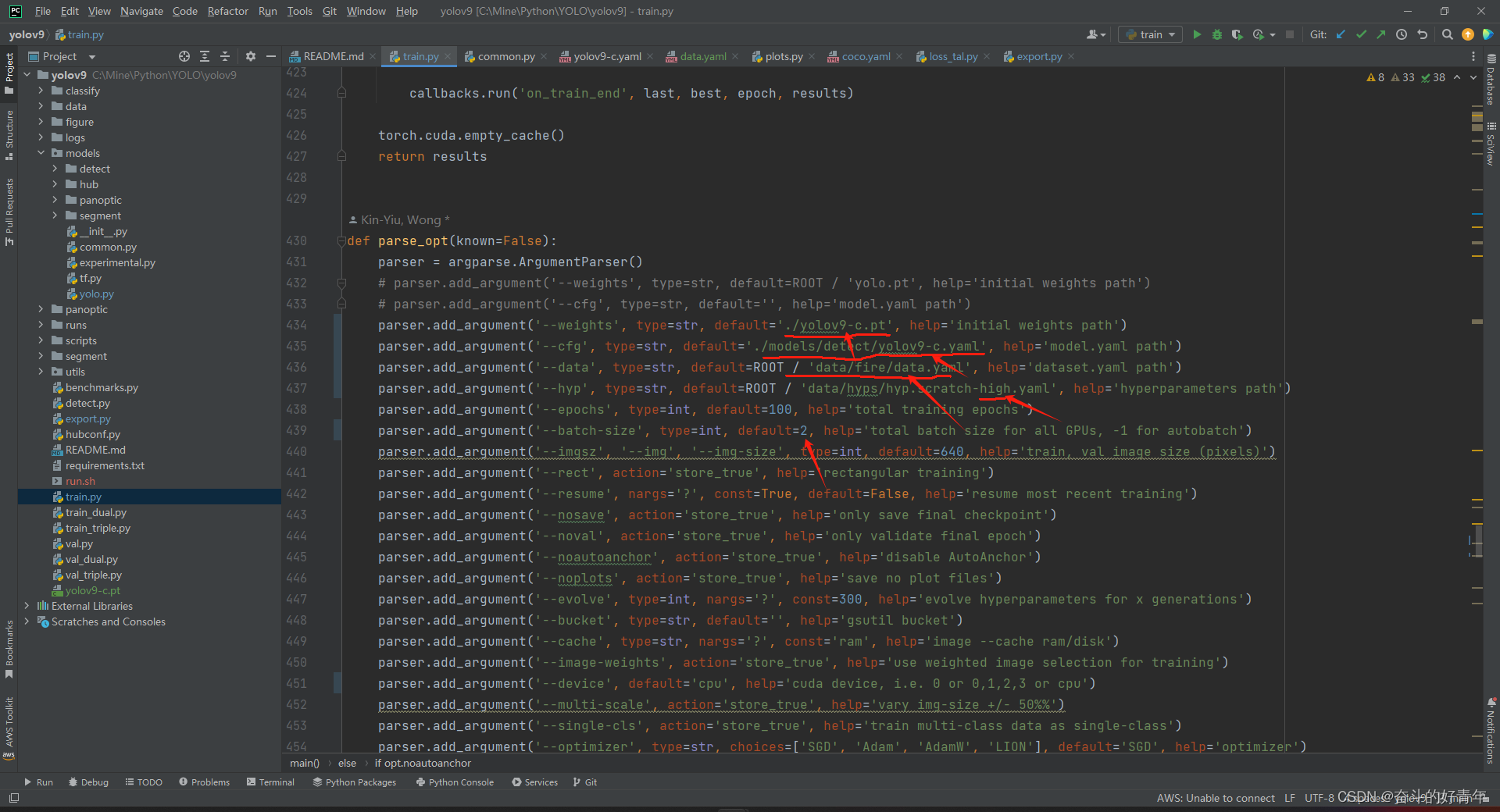The height and width of the screenshot is (812, 1500).
Task: Open the Tools menu
Action: click(299, 11)
